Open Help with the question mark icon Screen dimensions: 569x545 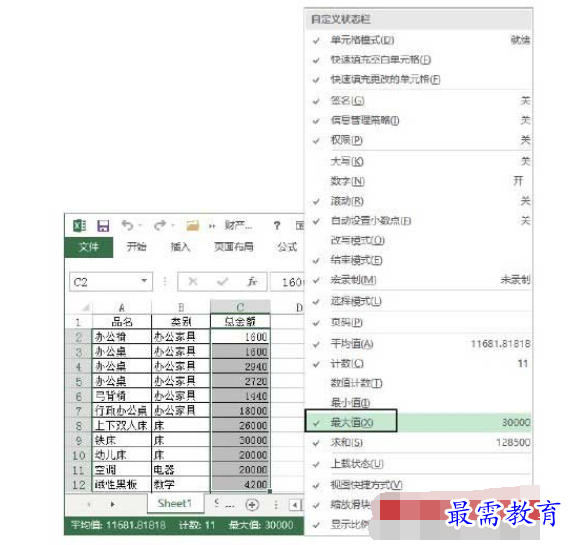pos(277,226)
